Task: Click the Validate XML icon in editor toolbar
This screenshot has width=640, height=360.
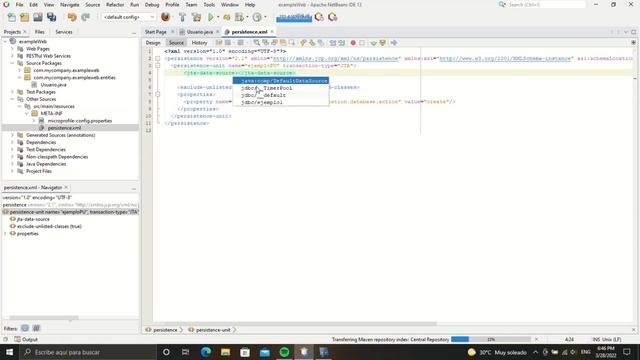Action: (382, 42)
